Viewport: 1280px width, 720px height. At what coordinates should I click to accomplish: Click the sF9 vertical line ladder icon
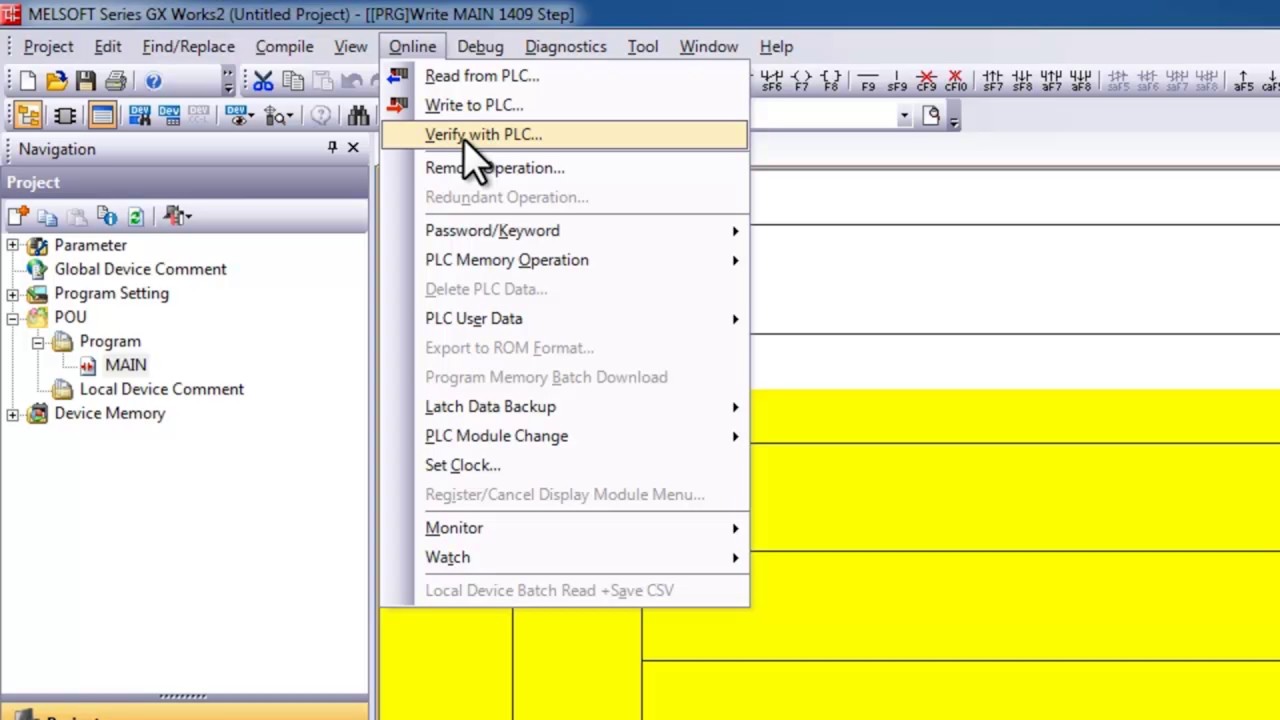click(897, 81)
